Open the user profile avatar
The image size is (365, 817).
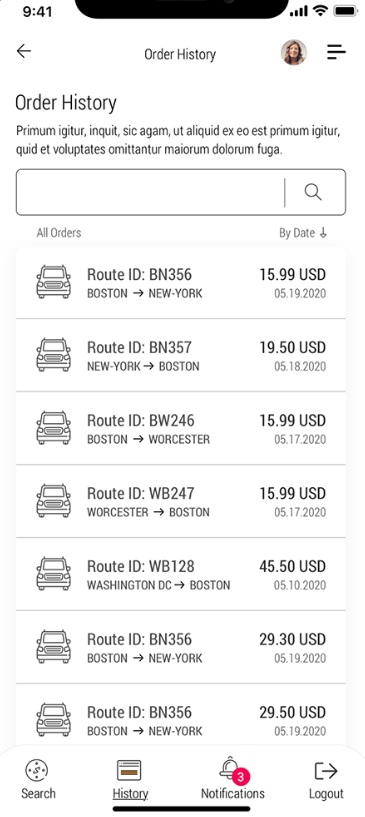(294, 52)
